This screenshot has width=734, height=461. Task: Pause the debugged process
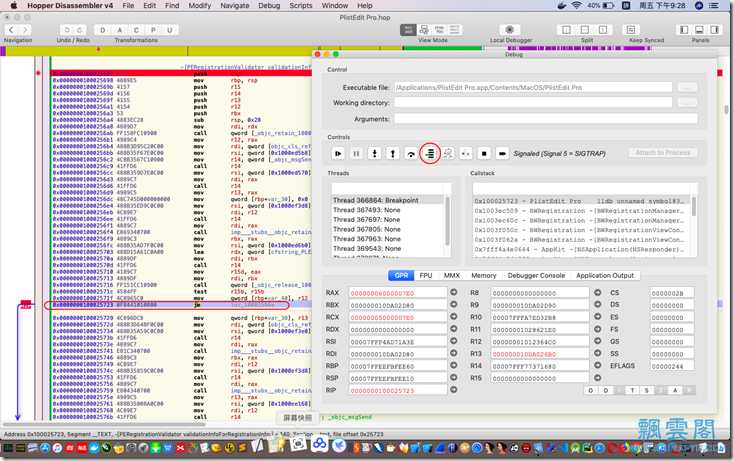point(356,153)
